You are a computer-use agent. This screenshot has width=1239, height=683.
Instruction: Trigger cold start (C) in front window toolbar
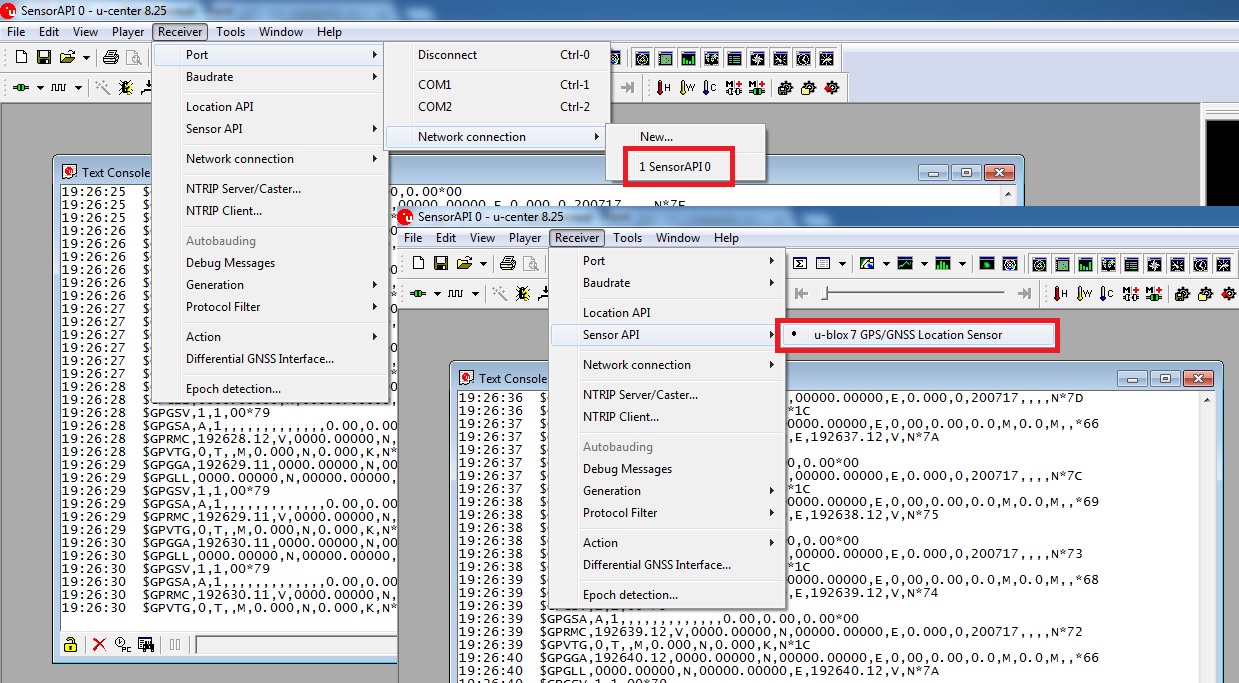tap(1106, 293)
